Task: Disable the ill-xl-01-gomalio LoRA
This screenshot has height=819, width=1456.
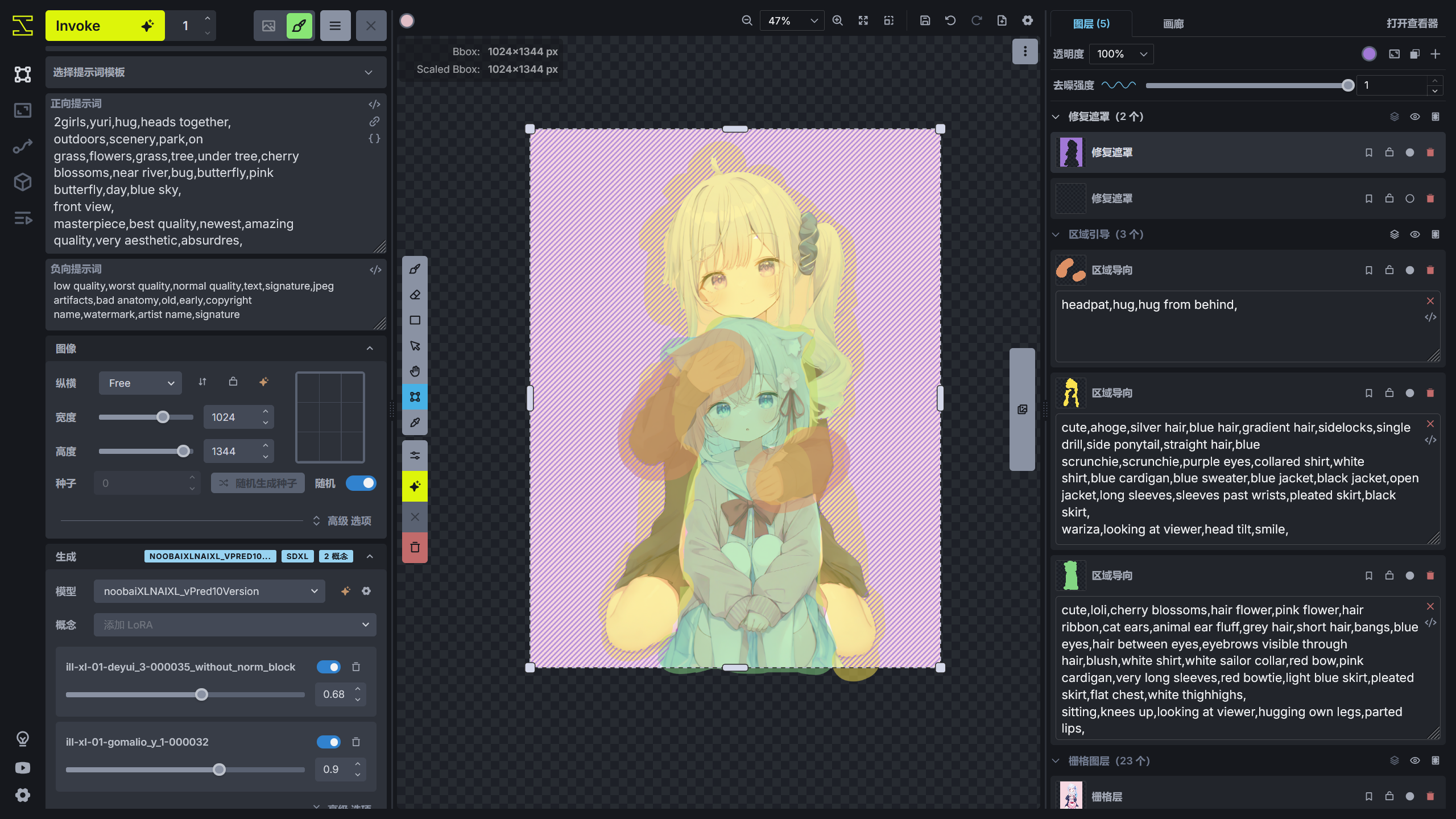Action: 328,742
